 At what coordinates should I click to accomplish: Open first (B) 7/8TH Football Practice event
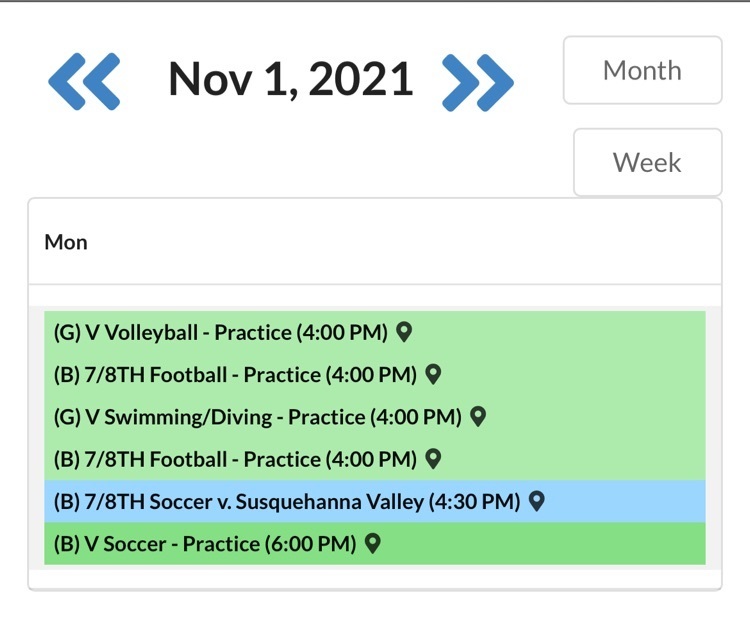pos(235,374)
